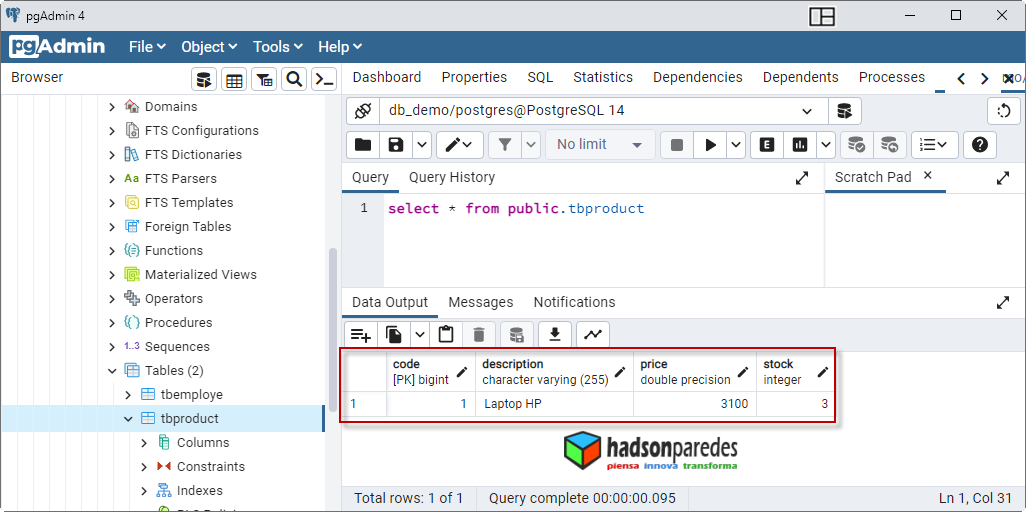Open the Help menu
The height and width of the screenshot is (512, 1026).
340,47
